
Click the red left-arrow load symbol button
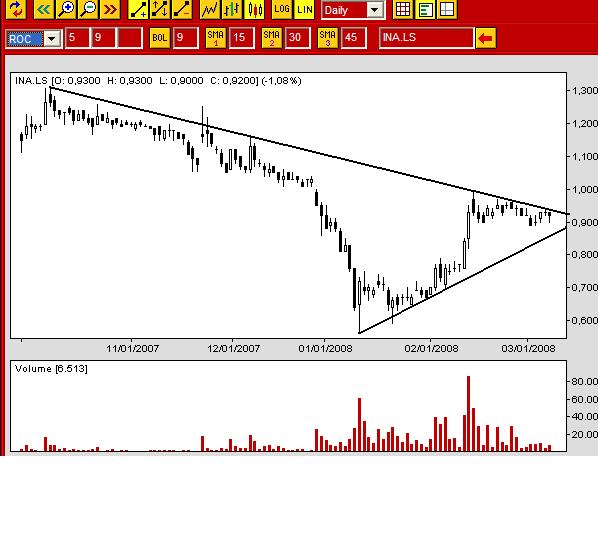point(485,38)
